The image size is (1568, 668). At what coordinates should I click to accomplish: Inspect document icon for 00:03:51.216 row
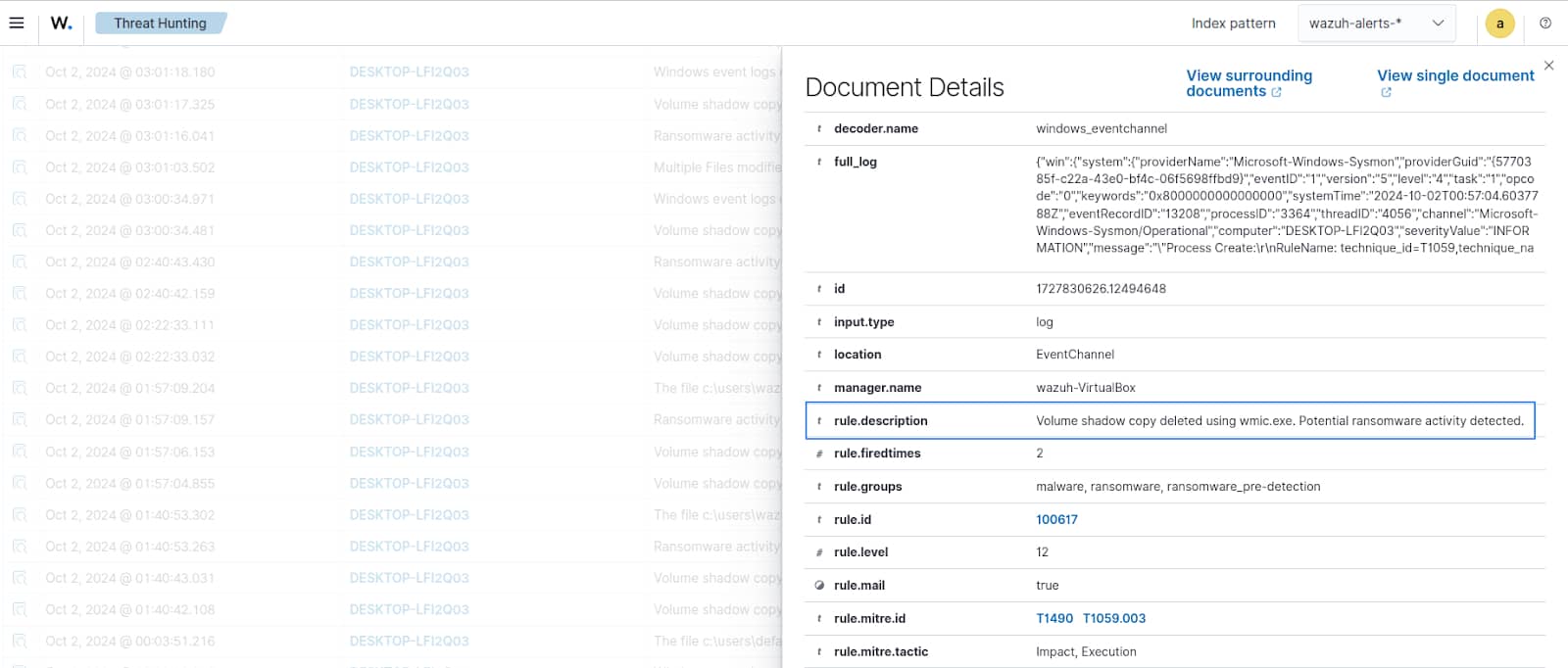(20, 642)
